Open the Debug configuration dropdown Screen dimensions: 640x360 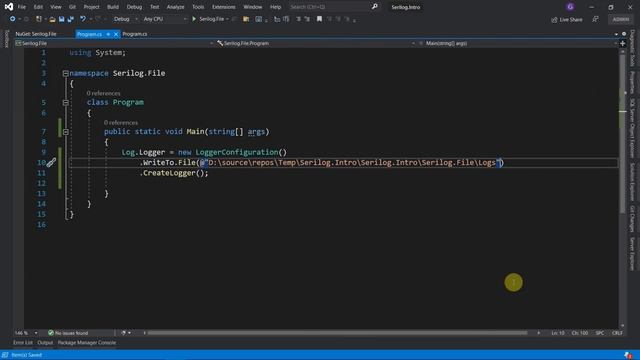pos(125,19)
